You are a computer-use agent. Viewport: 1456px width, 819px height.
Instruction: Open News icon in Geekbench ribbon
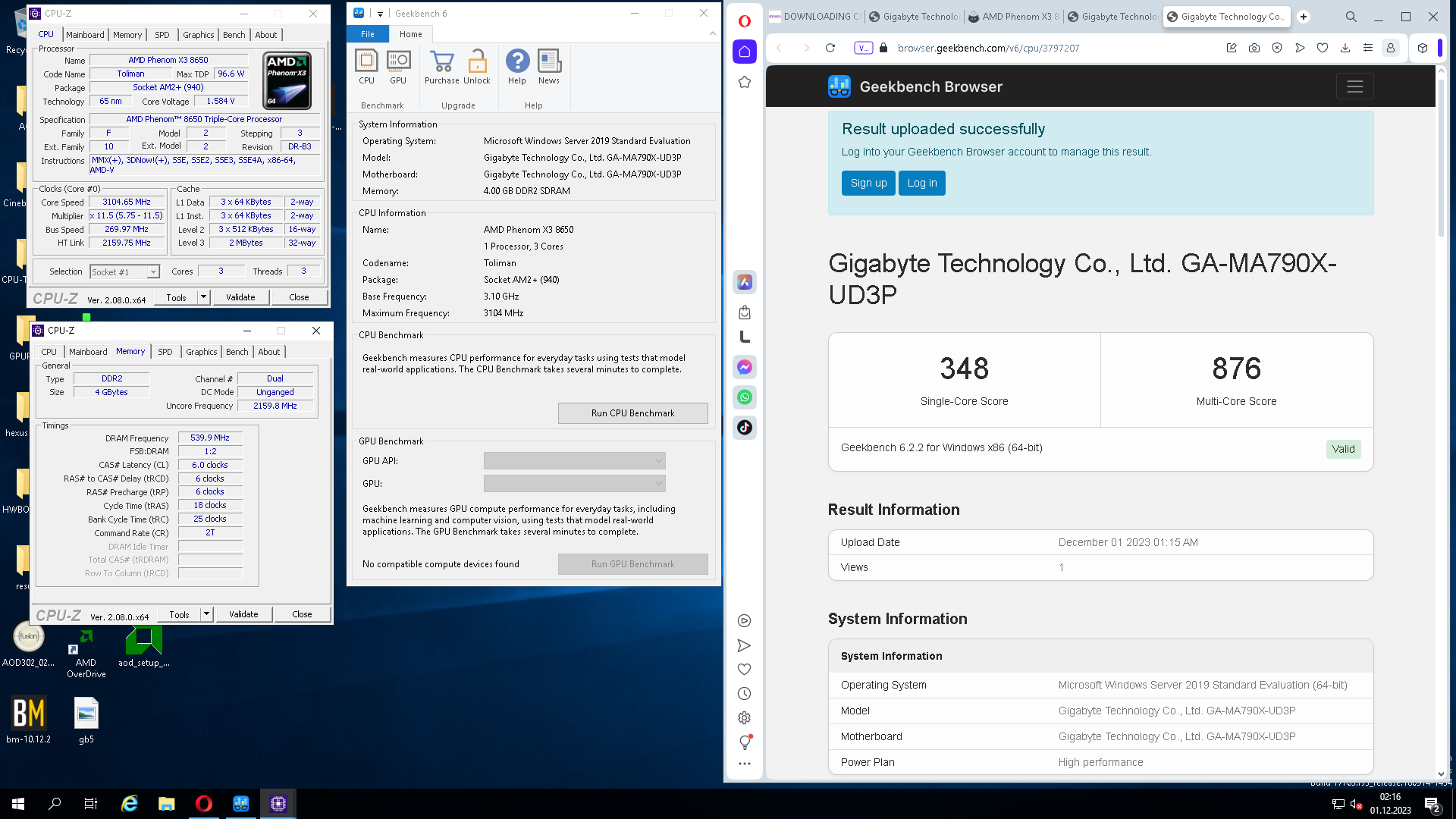point(549,67)
